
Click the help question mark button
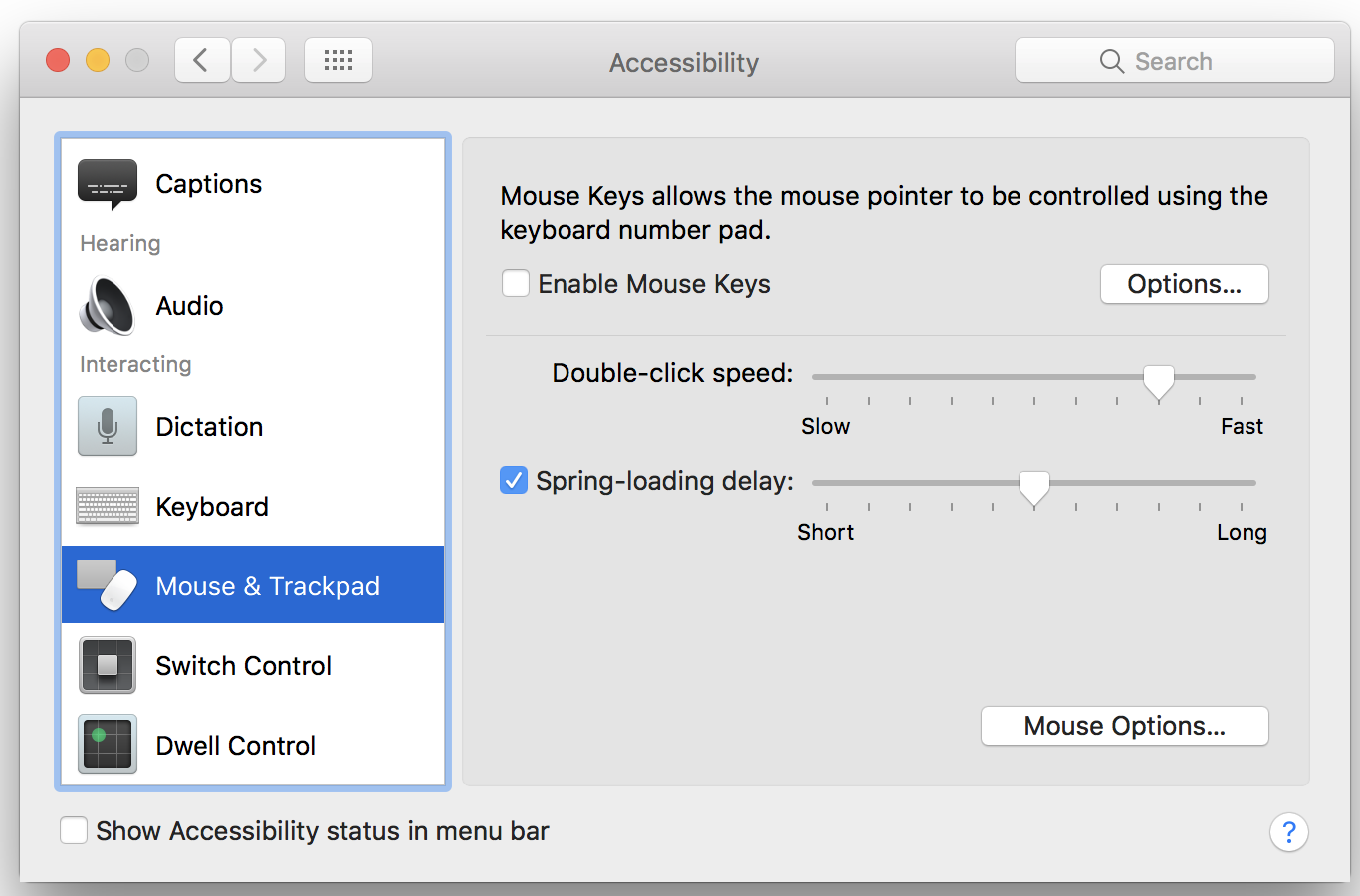pyautogui.click(x=1288, y=832)
